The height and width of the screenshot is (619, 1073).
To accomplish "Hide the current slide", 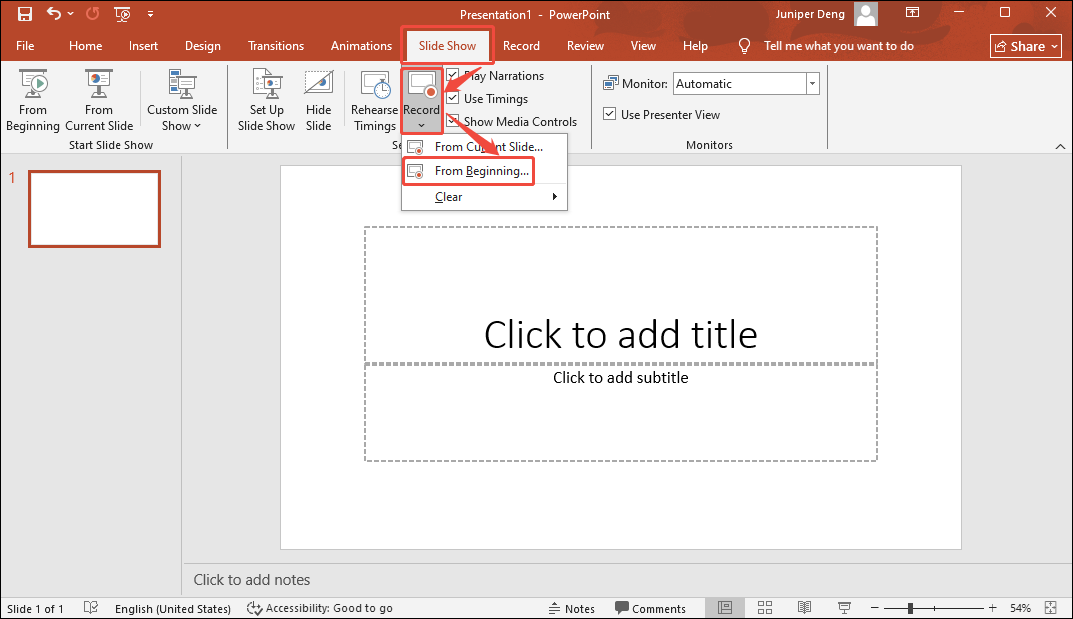I will [318, 99].
